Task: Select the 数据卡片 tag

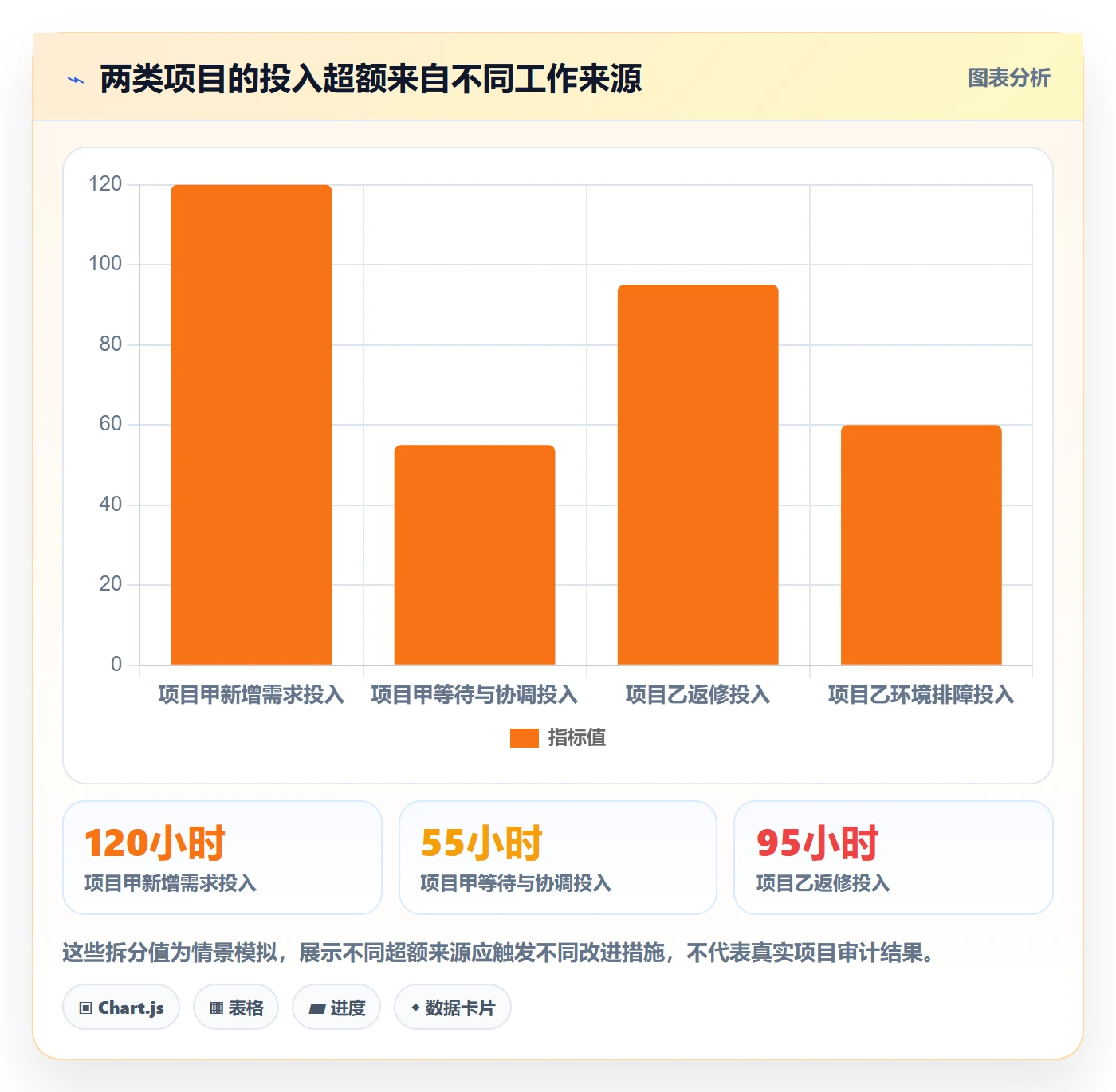Action: click(453, 1008)
